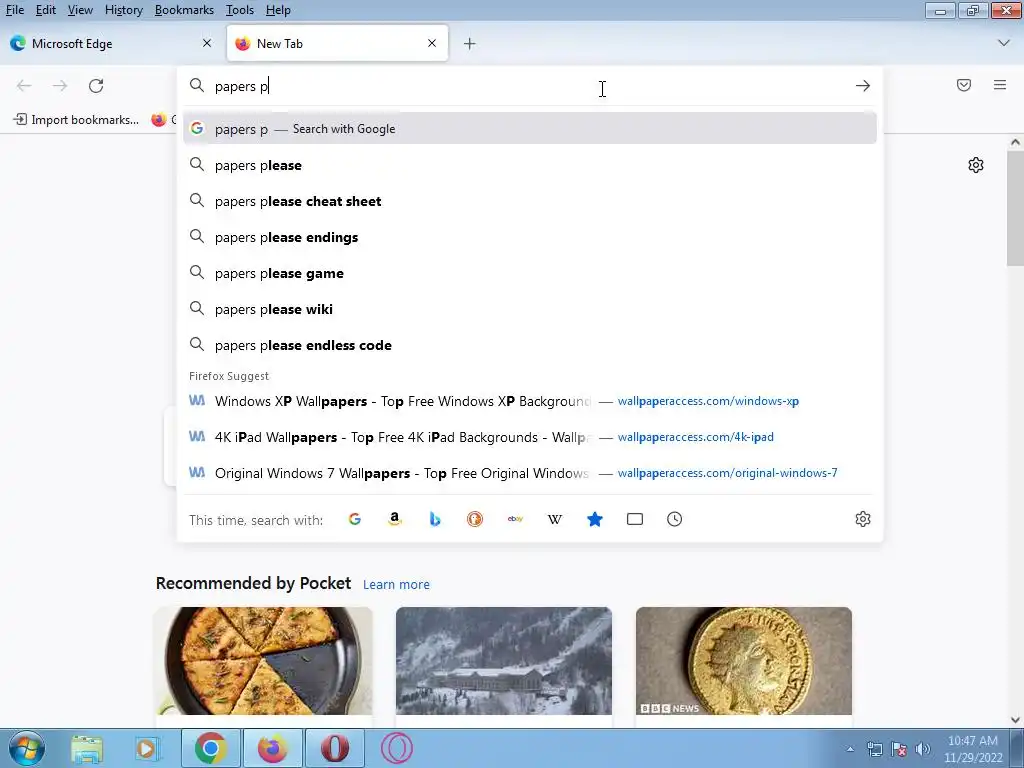This screenshot has height=768, width=1024.
Task: Open the network tray icon
Action: tap(874, 749)
